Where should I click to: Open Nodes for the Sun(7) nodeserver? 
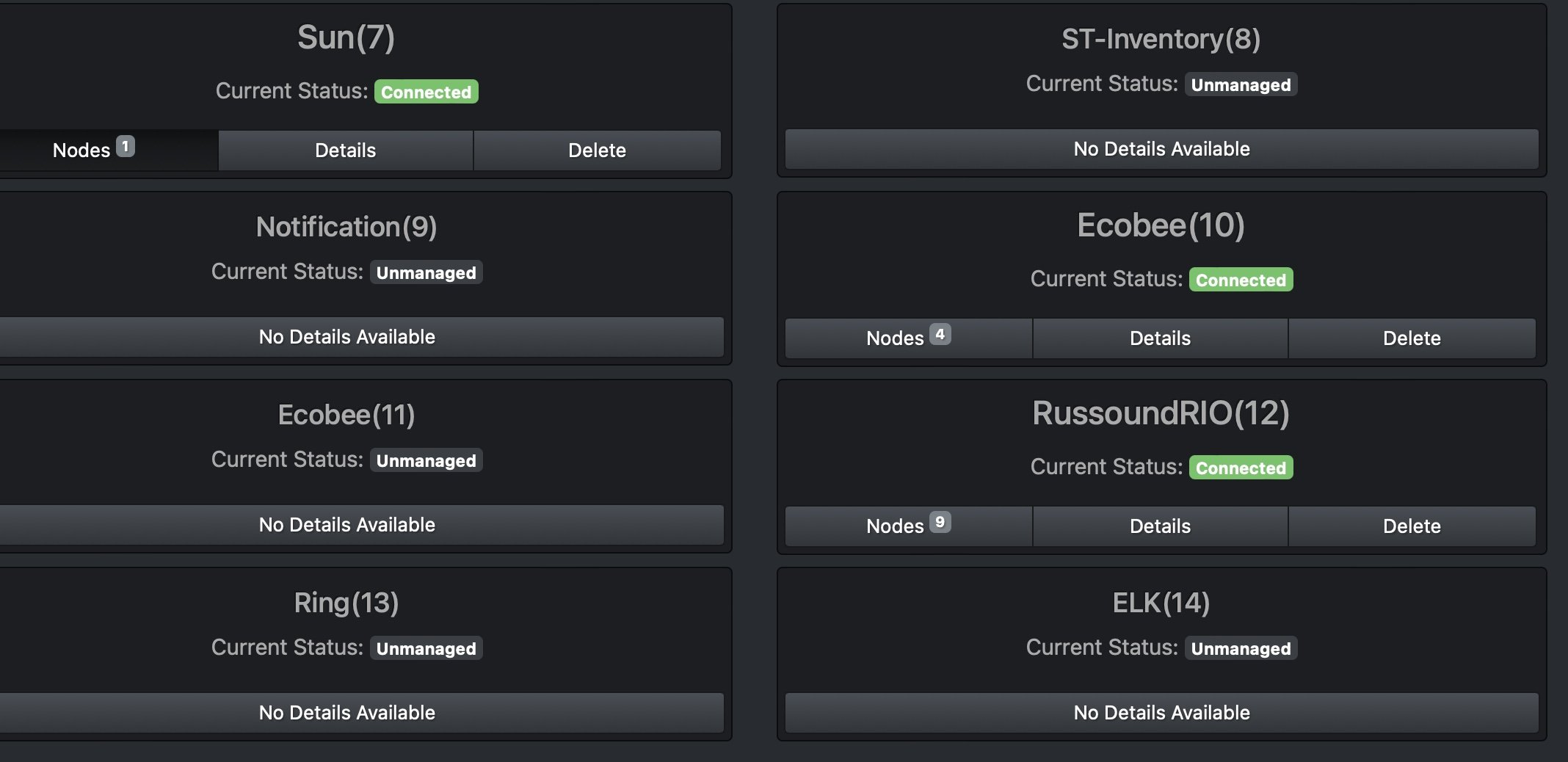[x=81, y=150]
